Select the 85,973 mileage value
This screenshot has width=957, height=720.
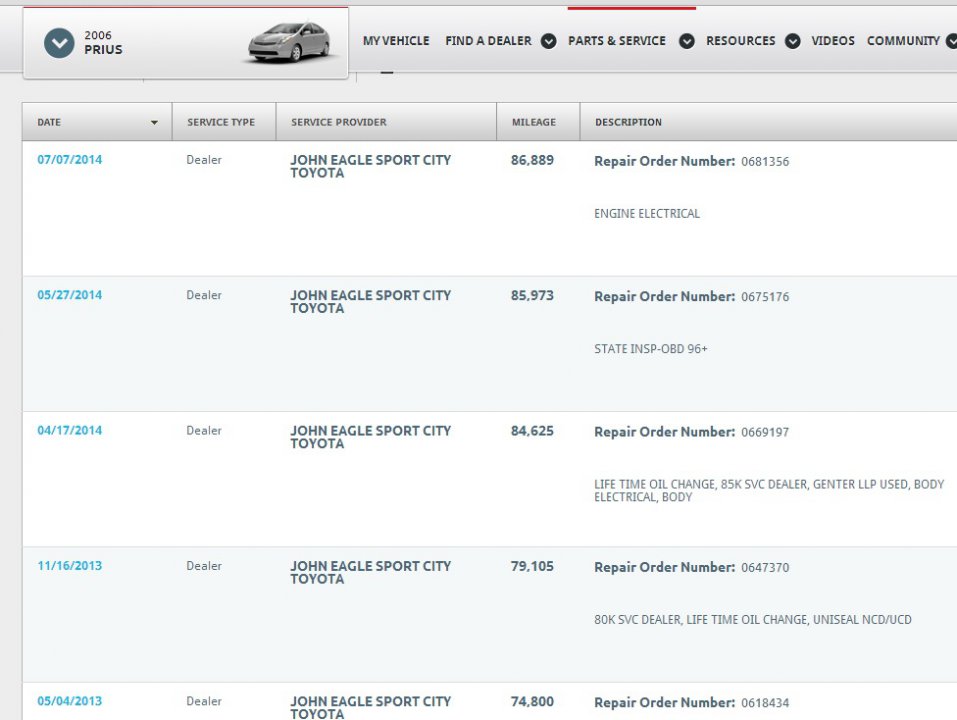pos(532,296)
